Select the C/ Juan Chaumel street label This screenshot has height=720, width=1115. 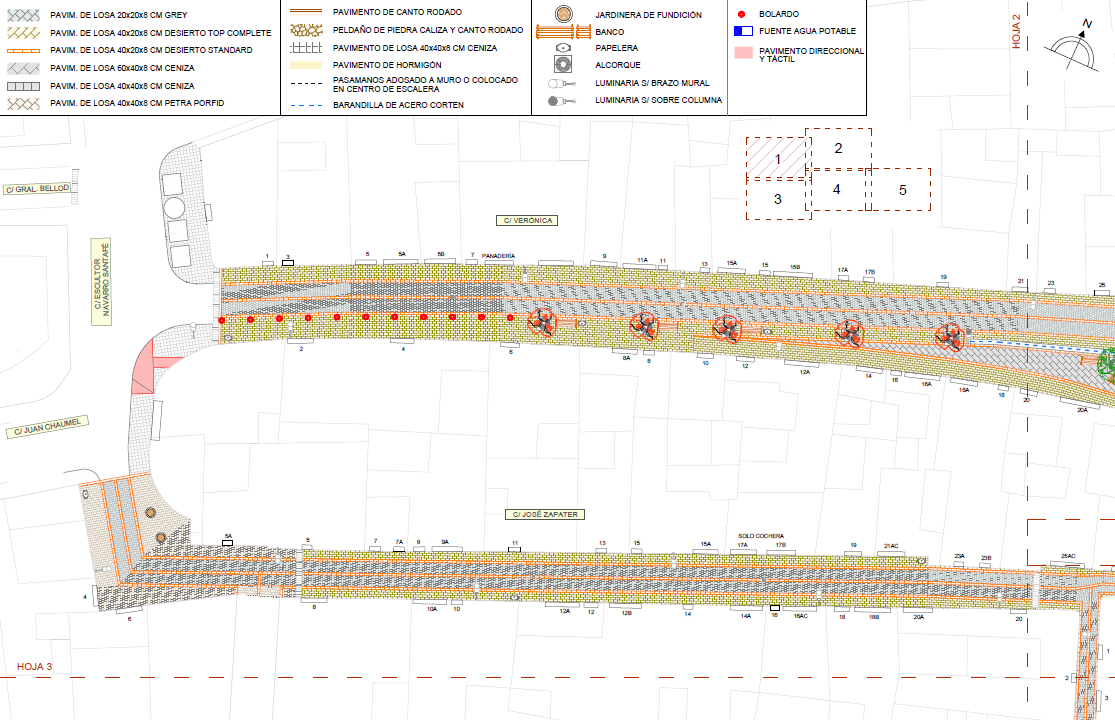coord(46,432)
